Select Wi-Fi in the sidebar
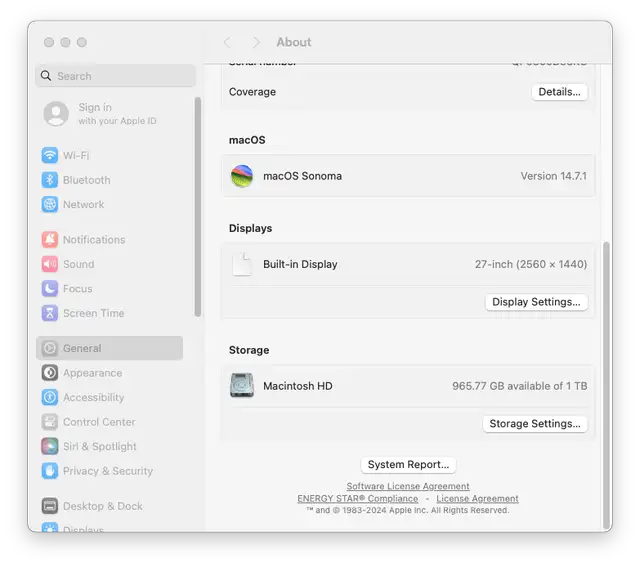 (x=76, y=155)
